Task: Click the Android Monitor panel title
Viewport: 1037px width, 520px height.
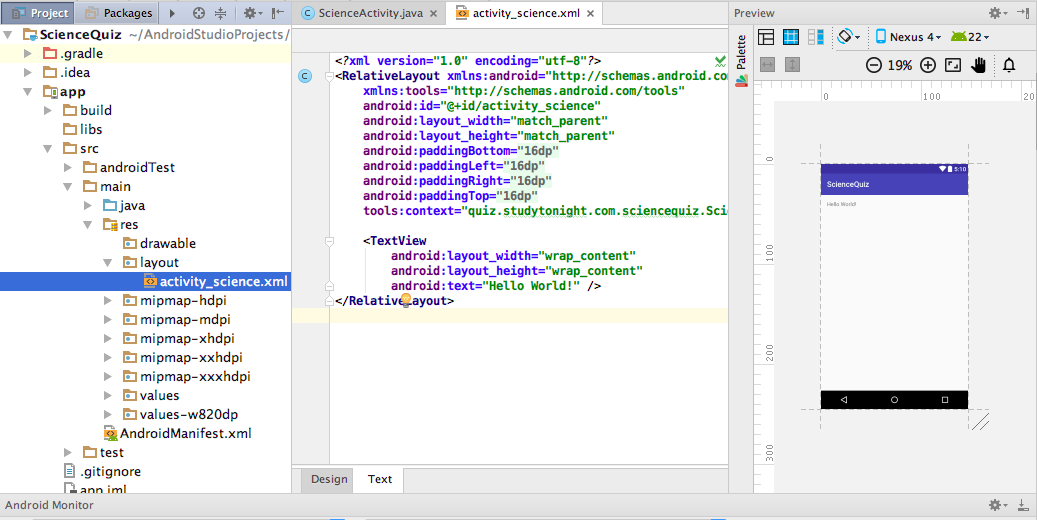Action: tap(50, 505)
